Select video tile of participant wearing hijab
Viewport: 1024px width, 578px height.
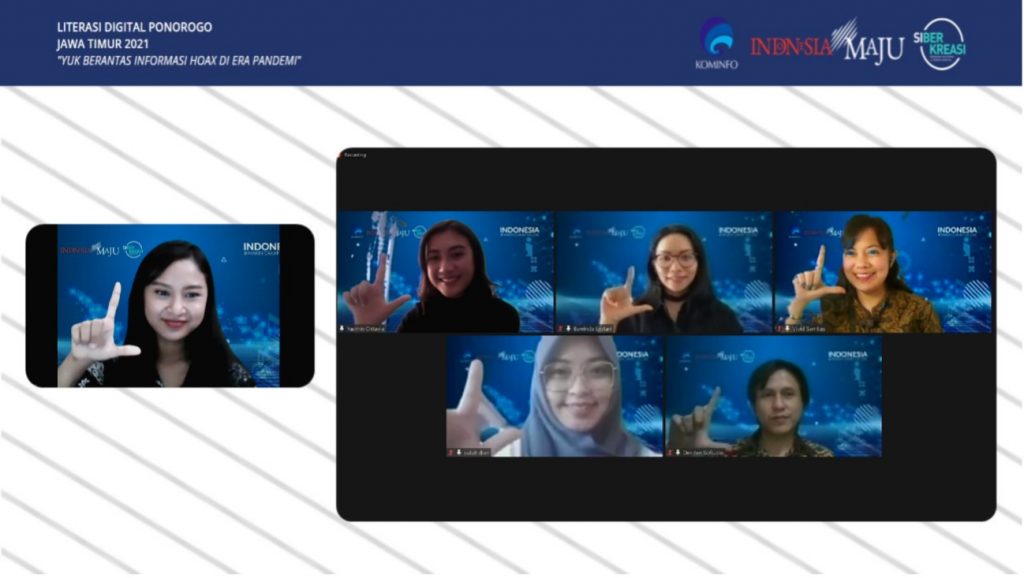(x=555, y=396)
